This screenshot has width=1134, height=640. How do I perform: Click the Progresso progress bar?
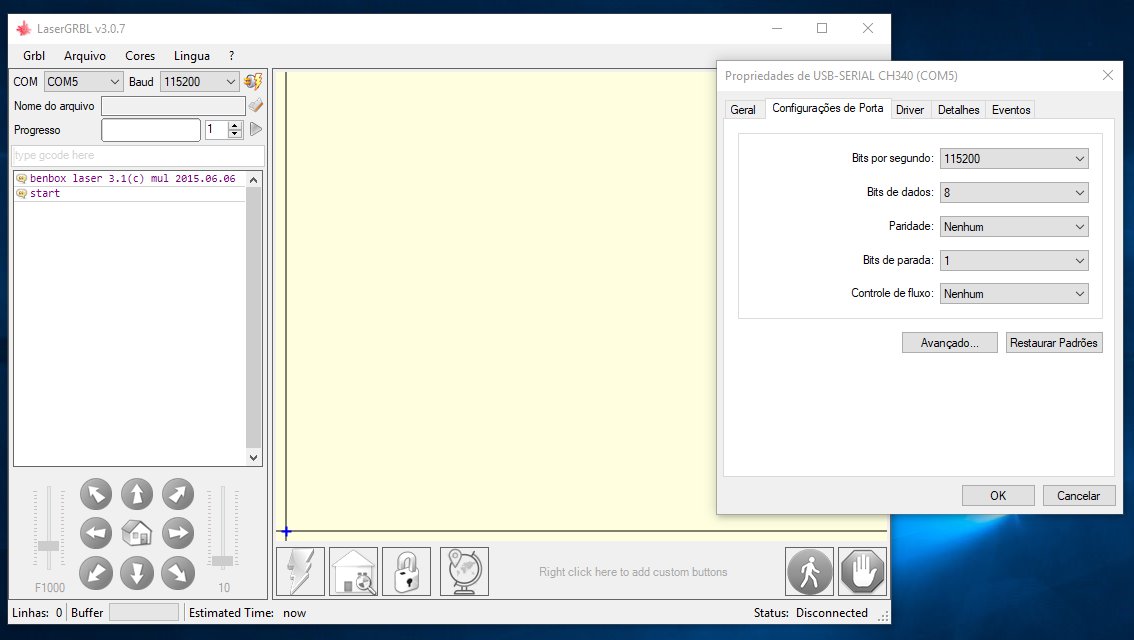[x=150, y=130]
